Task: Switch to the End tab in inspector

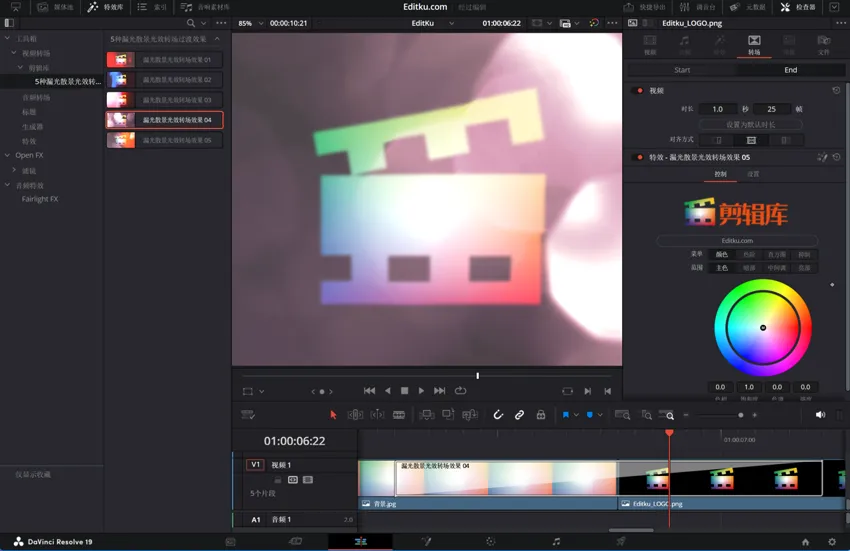Action: click(790, 70)
